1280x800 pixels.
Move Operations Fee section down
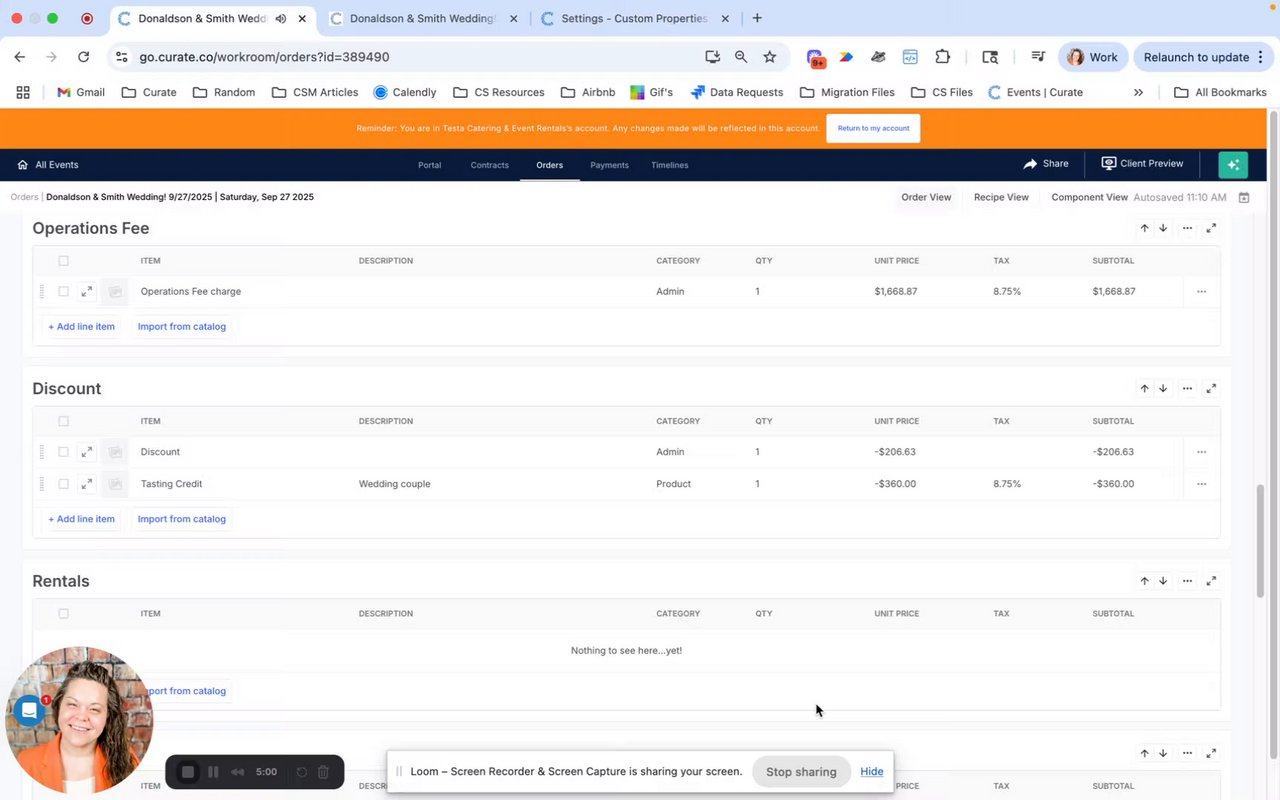(x=1163, y=228)
